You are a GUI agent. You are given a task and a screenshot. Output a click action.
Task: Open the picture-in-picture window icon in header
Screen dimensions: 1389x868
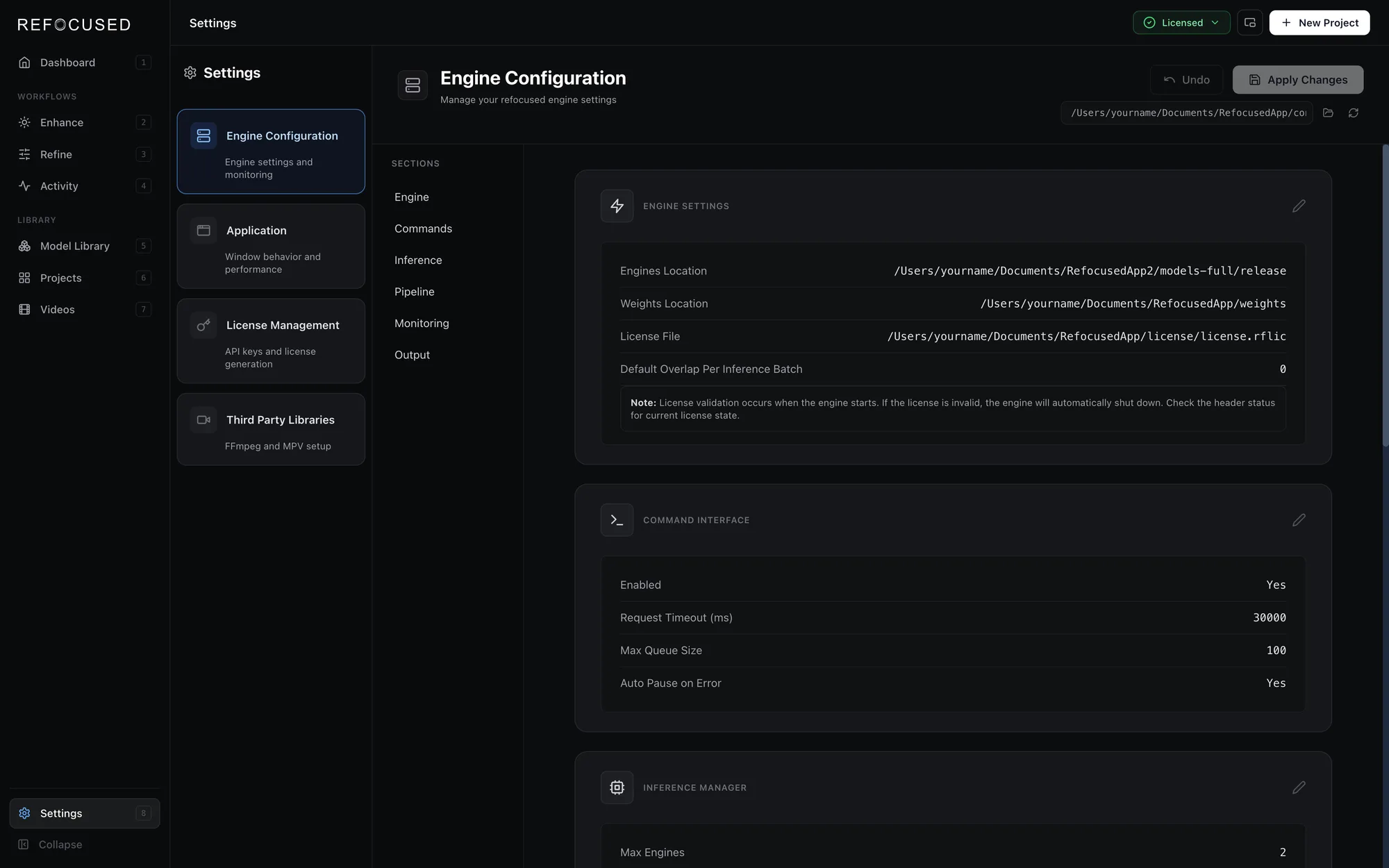pyautogui.click(x=1249, y=23)
